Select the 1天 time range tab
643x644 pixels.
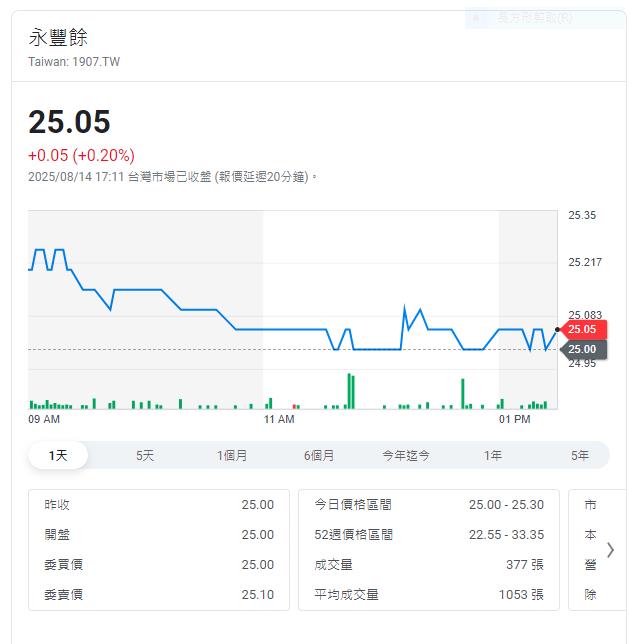pos(58,455)
